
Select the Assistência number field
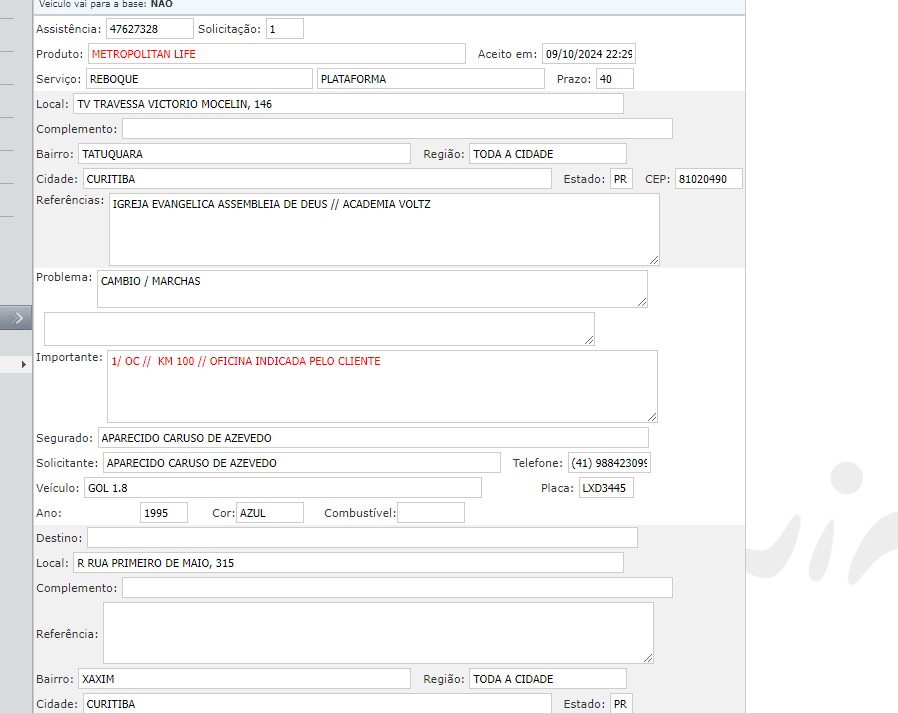(x=149, y=29)
